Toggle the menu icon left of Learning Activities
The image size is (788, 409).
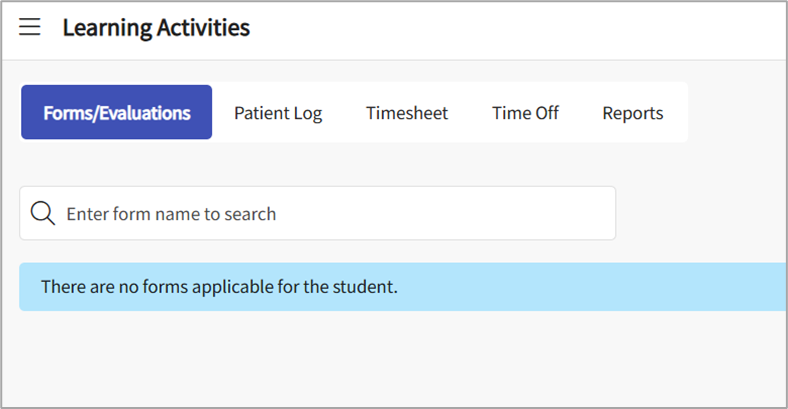point(30,27)
